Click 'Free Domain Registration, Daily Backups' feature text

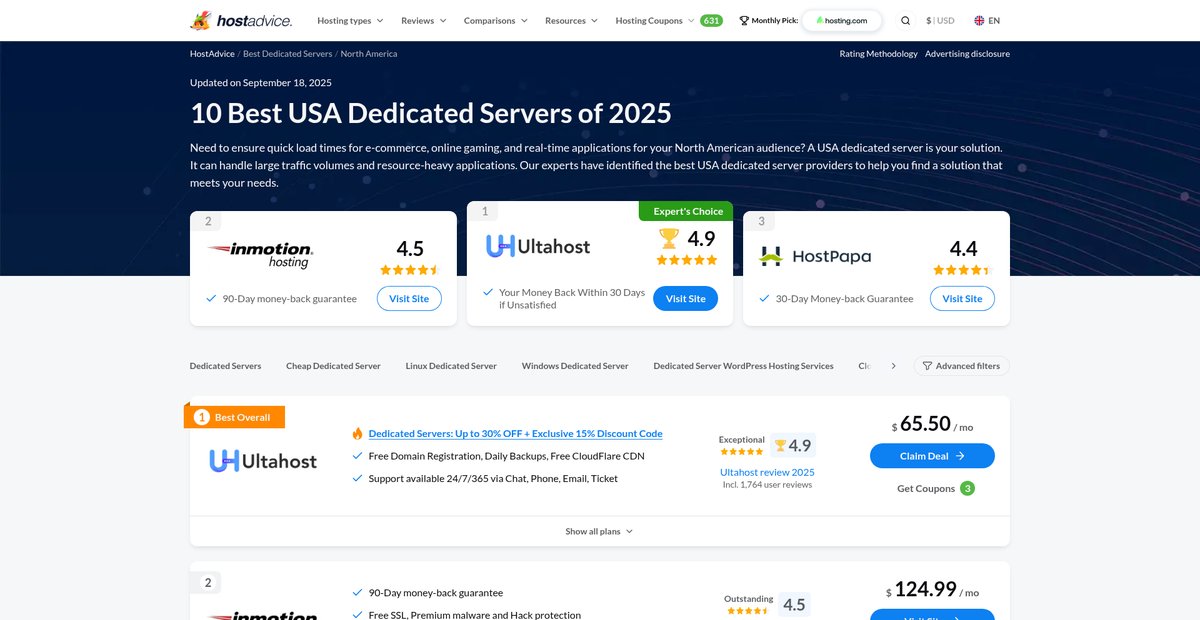coord(507,455)
